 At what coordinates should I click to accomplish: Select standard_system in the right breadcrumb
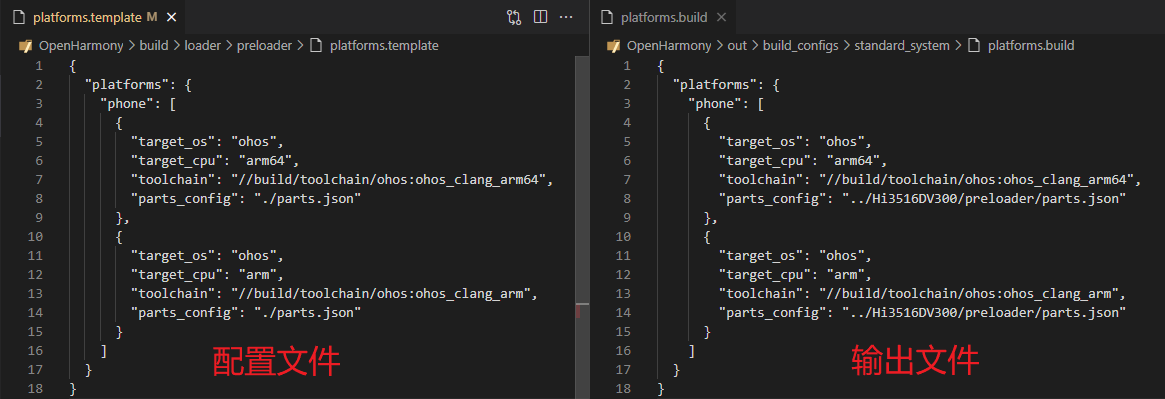coord(902,45)
